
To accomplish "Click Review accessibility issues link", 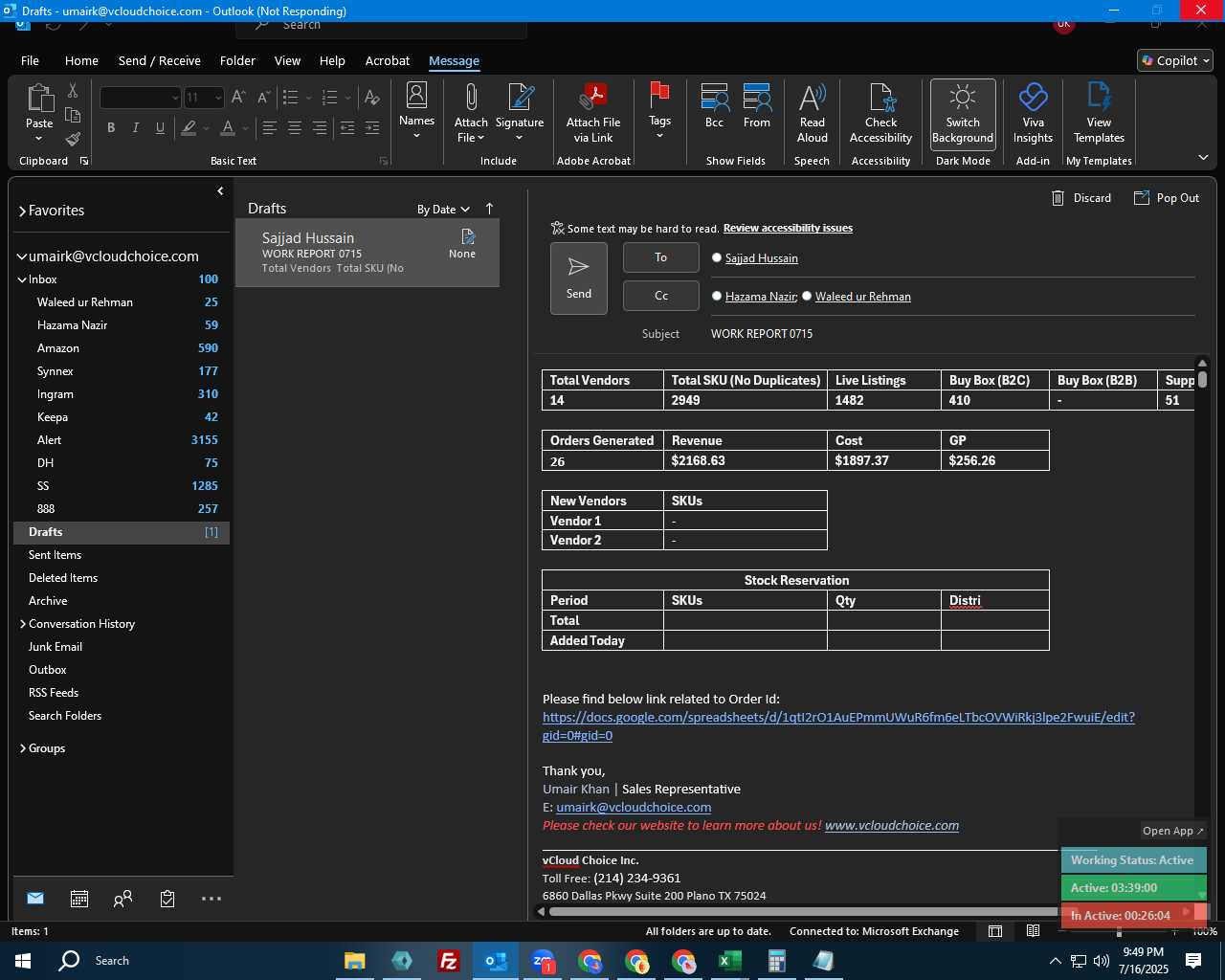I will (788, 228).
